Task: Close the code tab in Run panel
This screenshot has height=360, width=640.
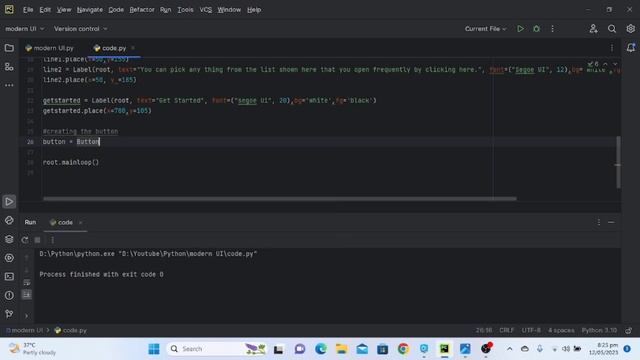Action: pos(80,222)
